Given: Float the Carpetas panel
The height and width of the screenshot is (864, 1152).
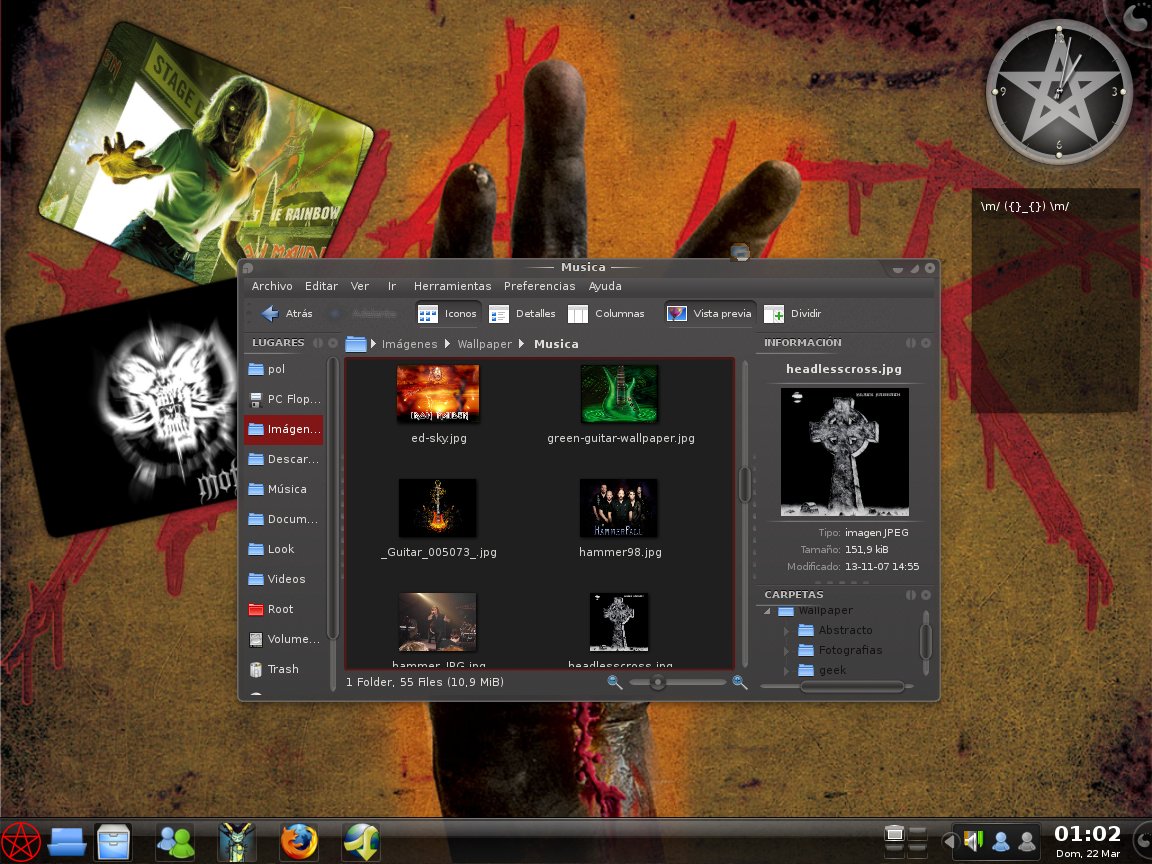Looking at the screenshot, I should pos(911,595).
